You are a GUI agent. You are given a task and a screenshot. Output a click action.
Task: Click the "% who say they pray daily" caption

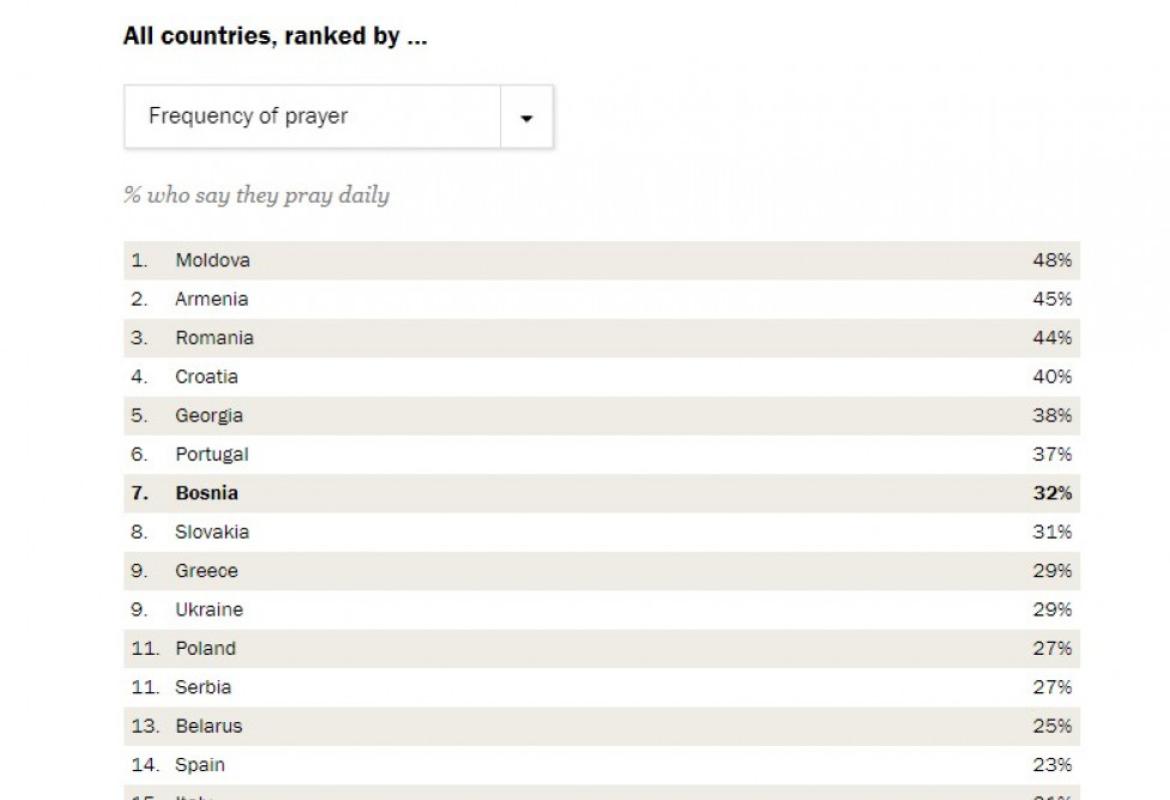pos(256,195)
